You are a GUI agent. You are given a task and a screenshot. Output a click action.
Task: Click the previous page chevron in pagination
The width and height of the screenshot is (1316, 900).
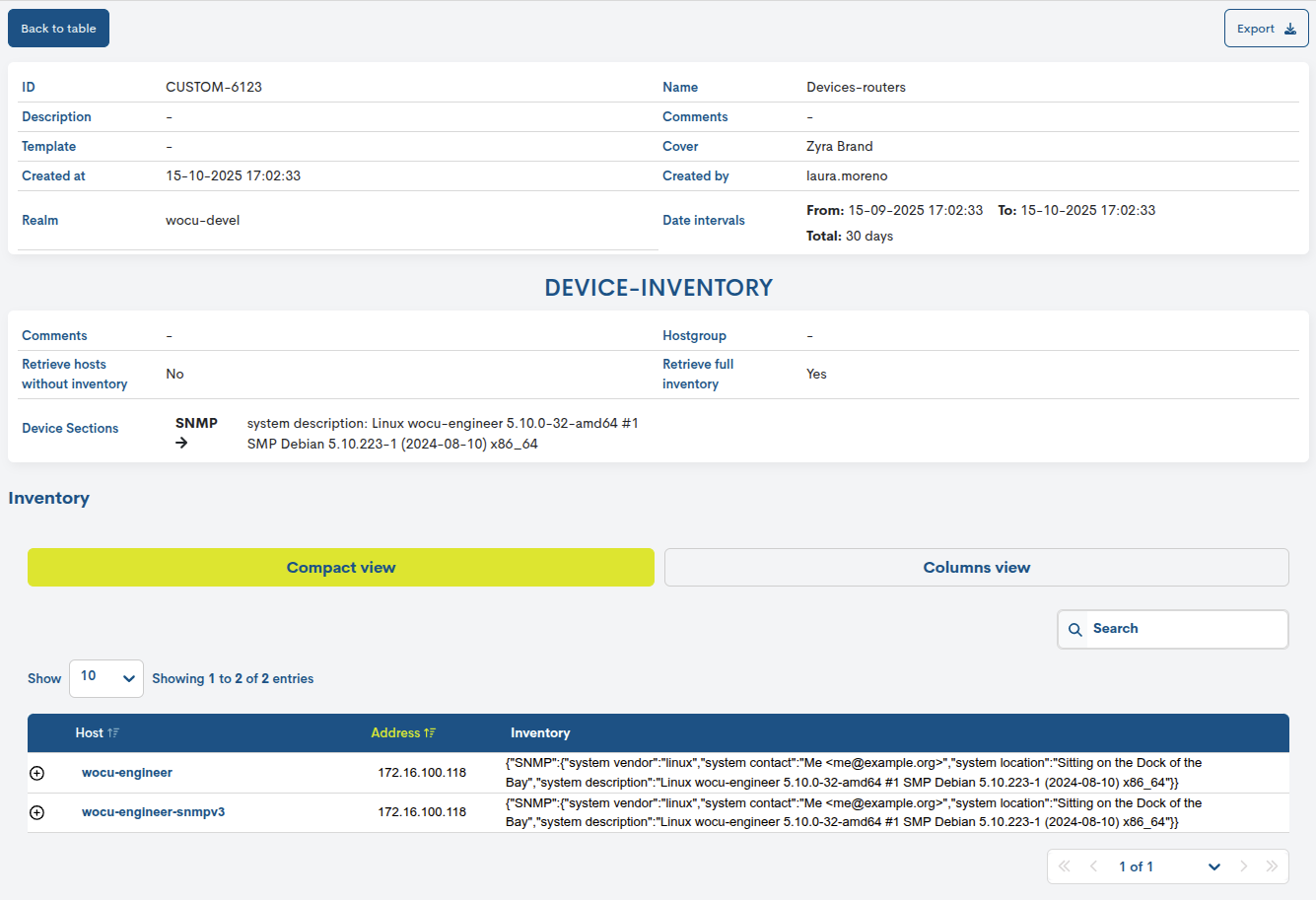[x=1093, y=866]
